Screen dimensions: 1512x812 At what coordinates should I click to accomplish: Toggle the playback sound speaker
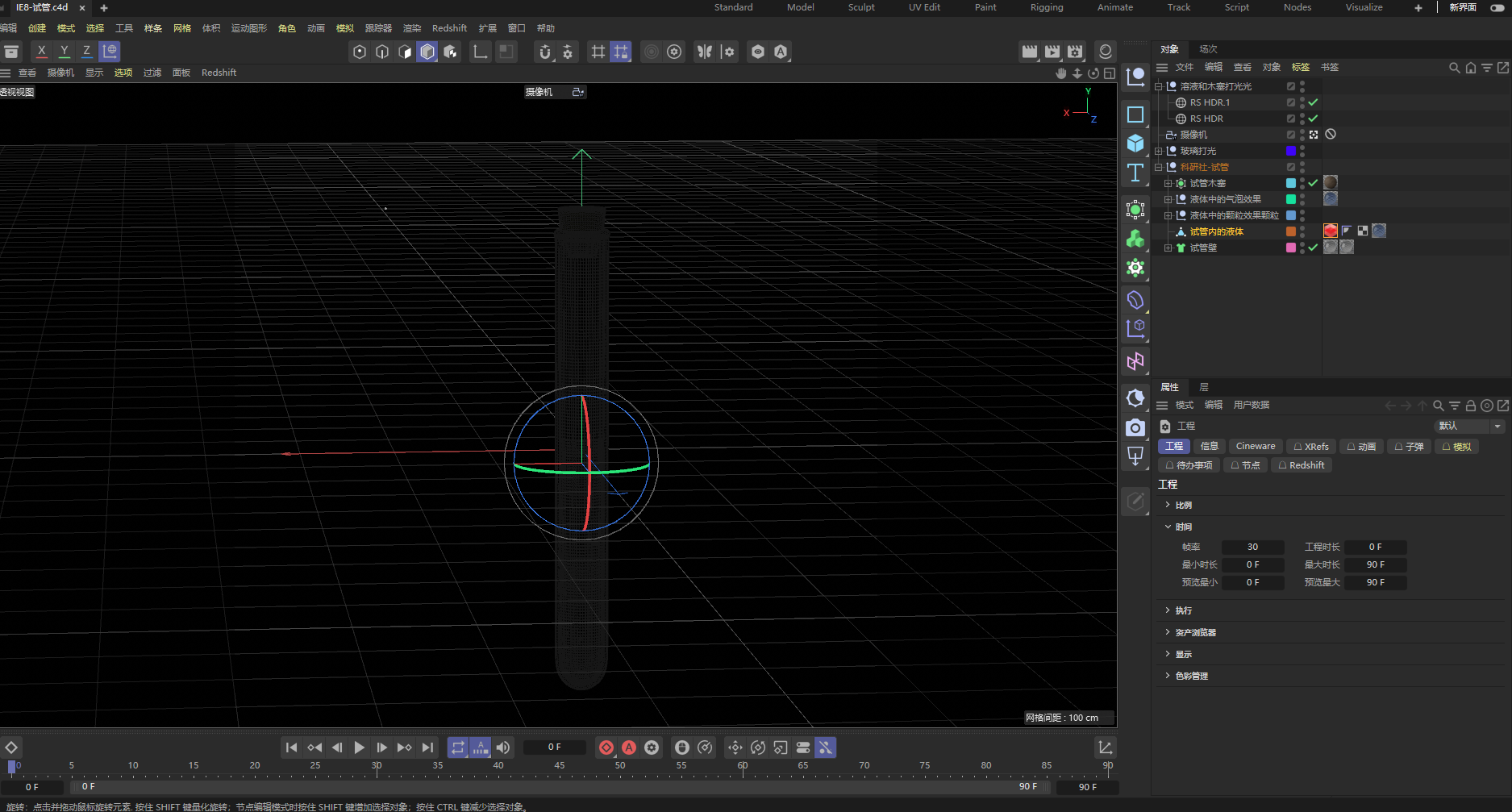click(x=503, y=747)
